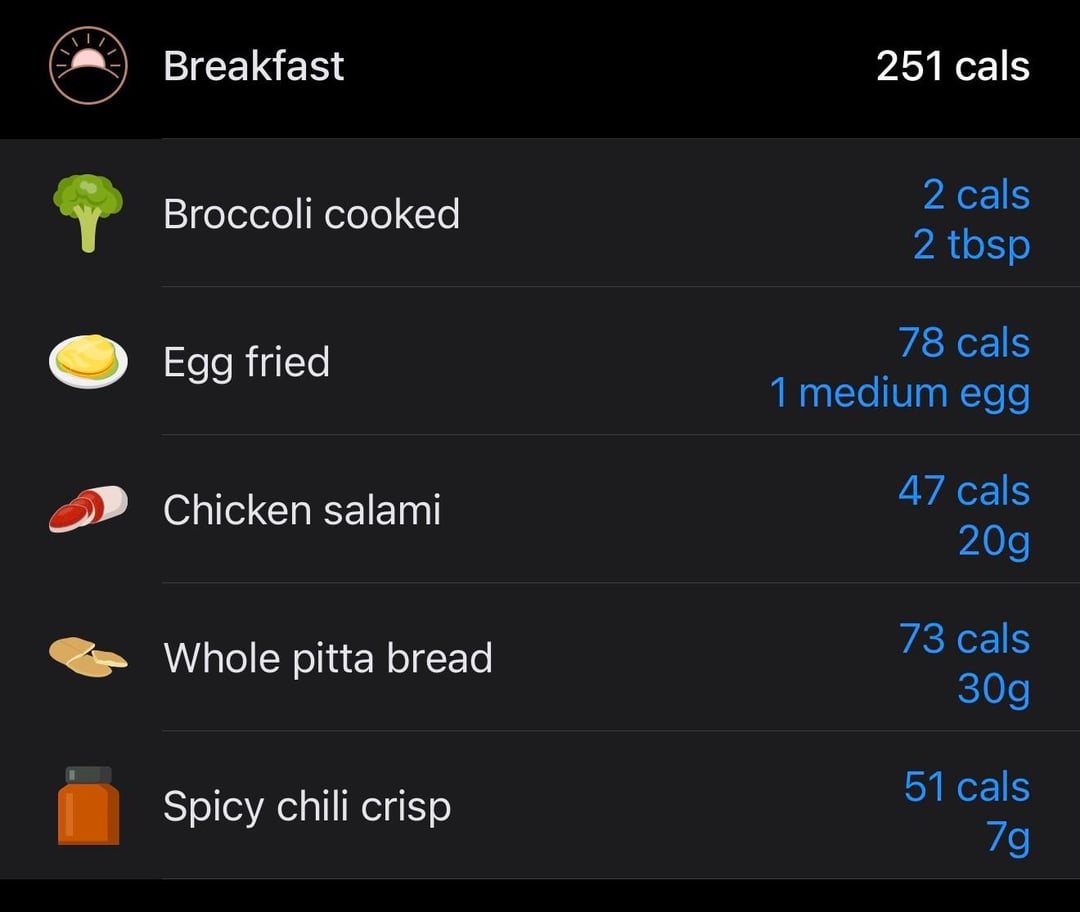The image size is (1080, 912).
Task: Tap the 78 cals egg value
Action: point(963,342)
